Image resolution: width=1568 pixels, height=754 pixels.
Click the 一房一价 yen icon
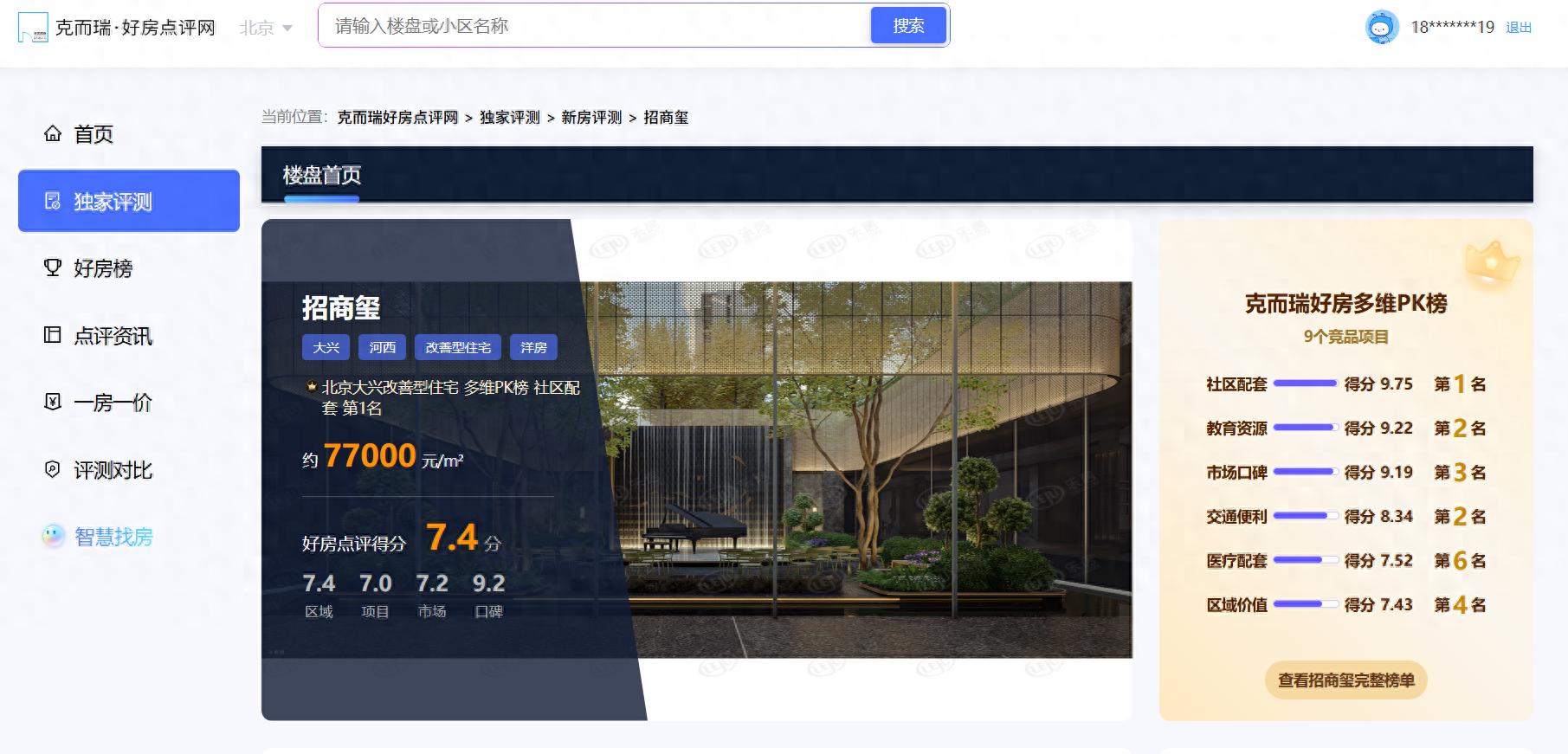[53, 402]
